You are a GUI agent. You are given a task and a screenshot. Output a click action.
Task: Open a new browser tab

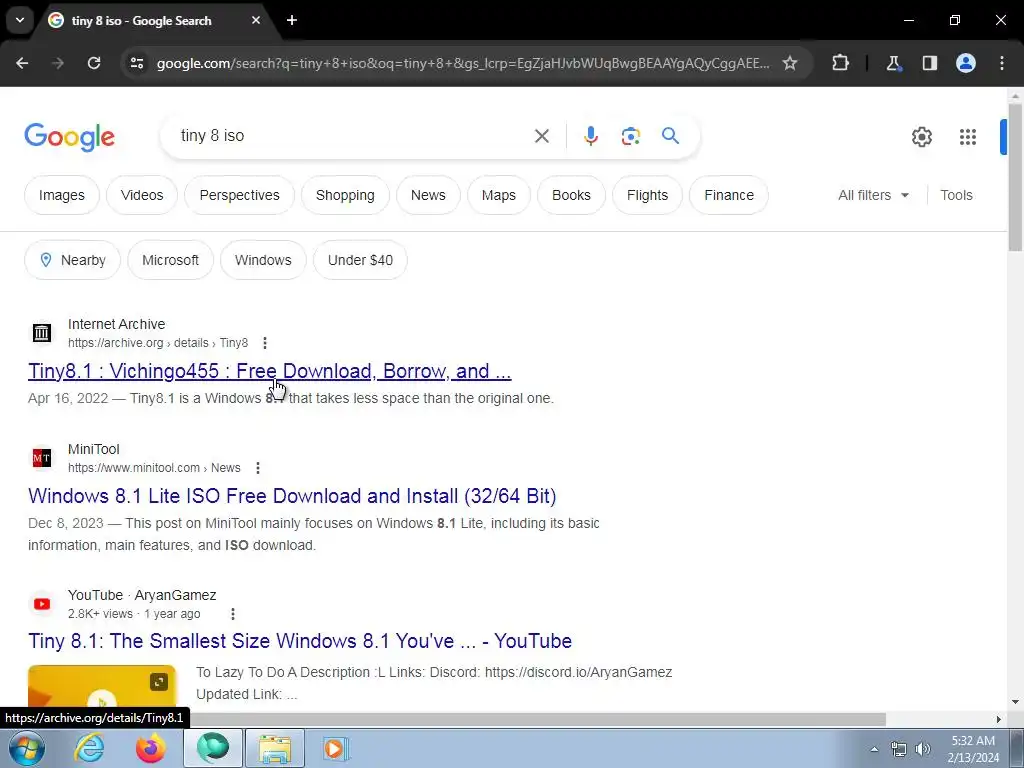[x=292, y=20]
